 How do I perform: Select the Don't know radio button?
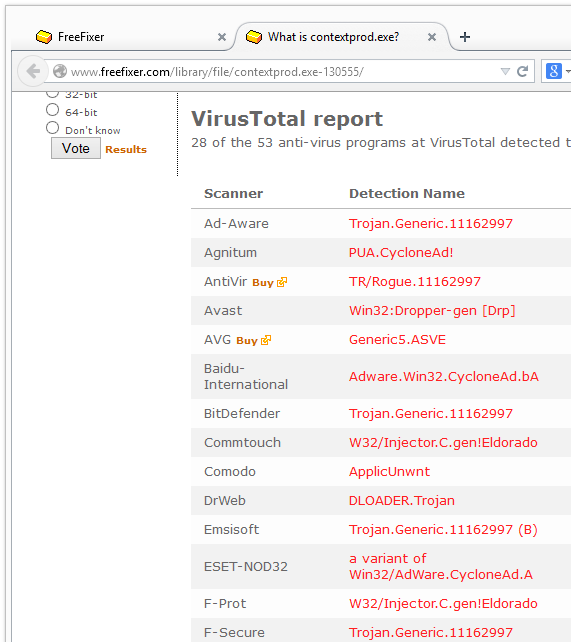pos(52,128)
